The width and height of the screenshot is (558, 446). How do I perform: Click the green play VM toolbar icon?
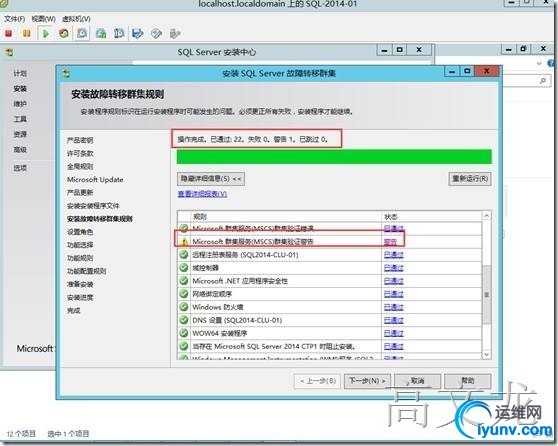coord(46,33)
